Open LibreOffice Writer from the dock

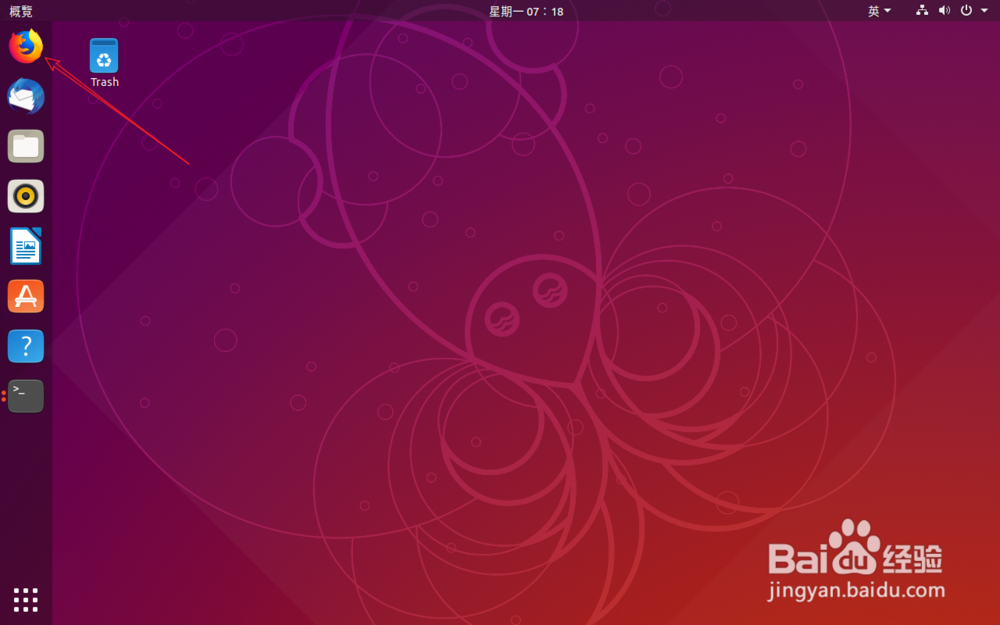tap(26, 246)
